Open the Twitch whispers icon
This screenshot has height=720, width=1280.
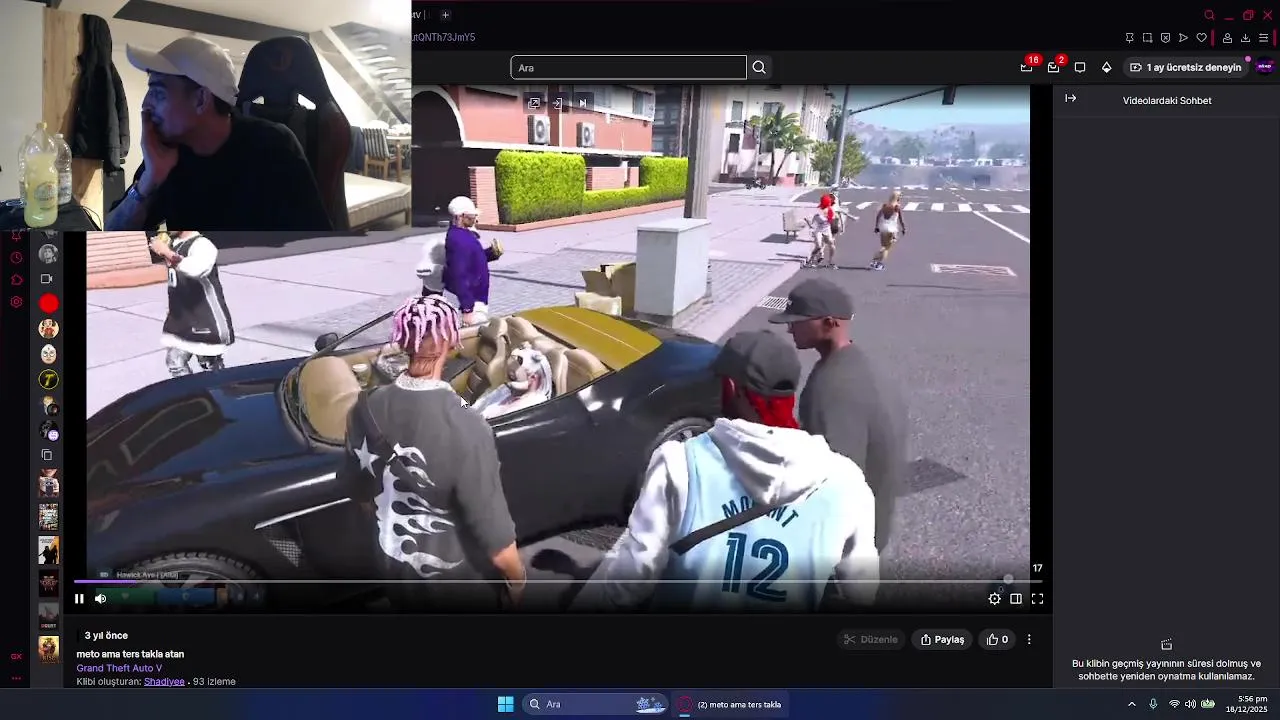1080,67
